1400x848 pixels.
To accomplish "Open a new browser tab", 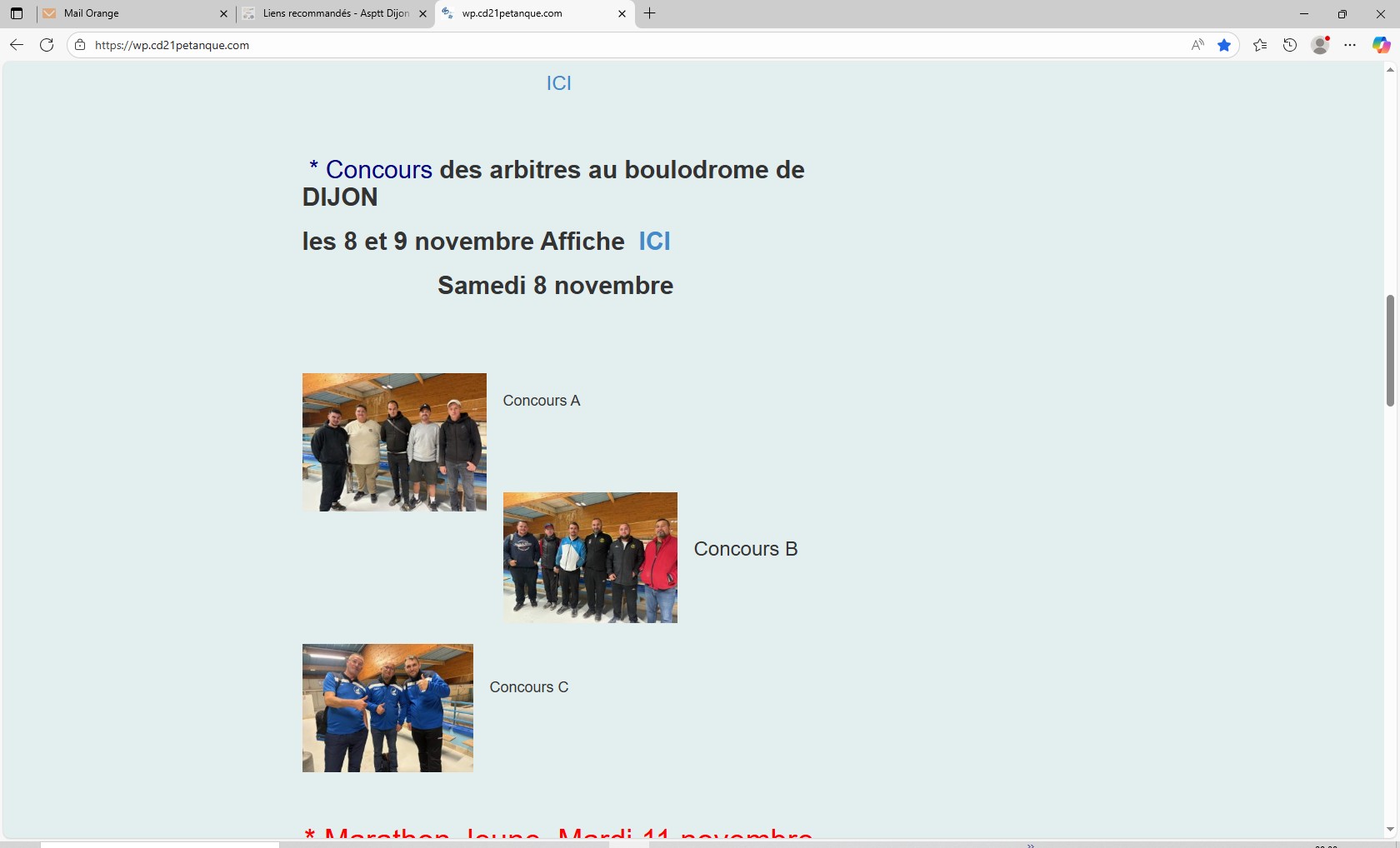I will 650,13.
